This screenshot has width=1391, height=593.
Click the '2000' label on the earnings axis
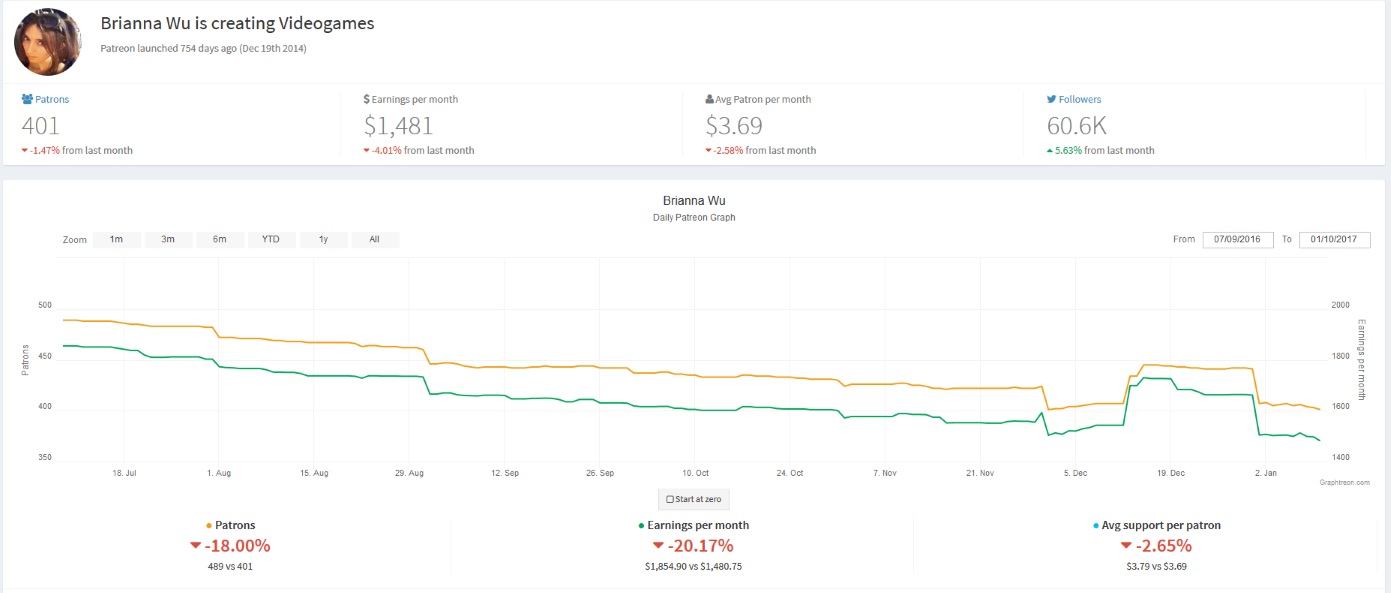pyautogui.click(x=1340, y=306)
